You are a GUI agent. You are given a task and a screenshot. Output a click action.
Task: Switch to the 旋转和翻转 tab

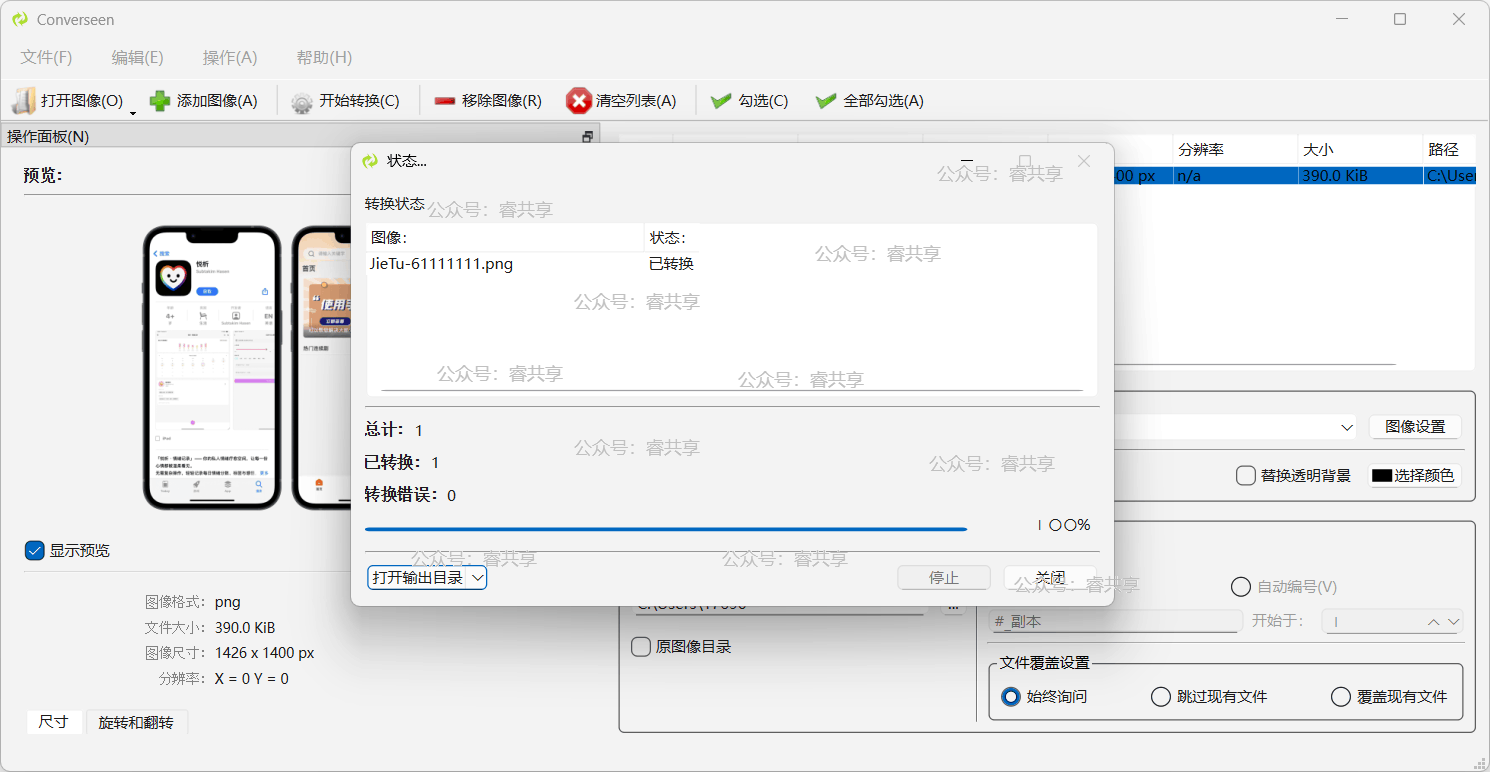pyautogui.click(x=136, y=722)
